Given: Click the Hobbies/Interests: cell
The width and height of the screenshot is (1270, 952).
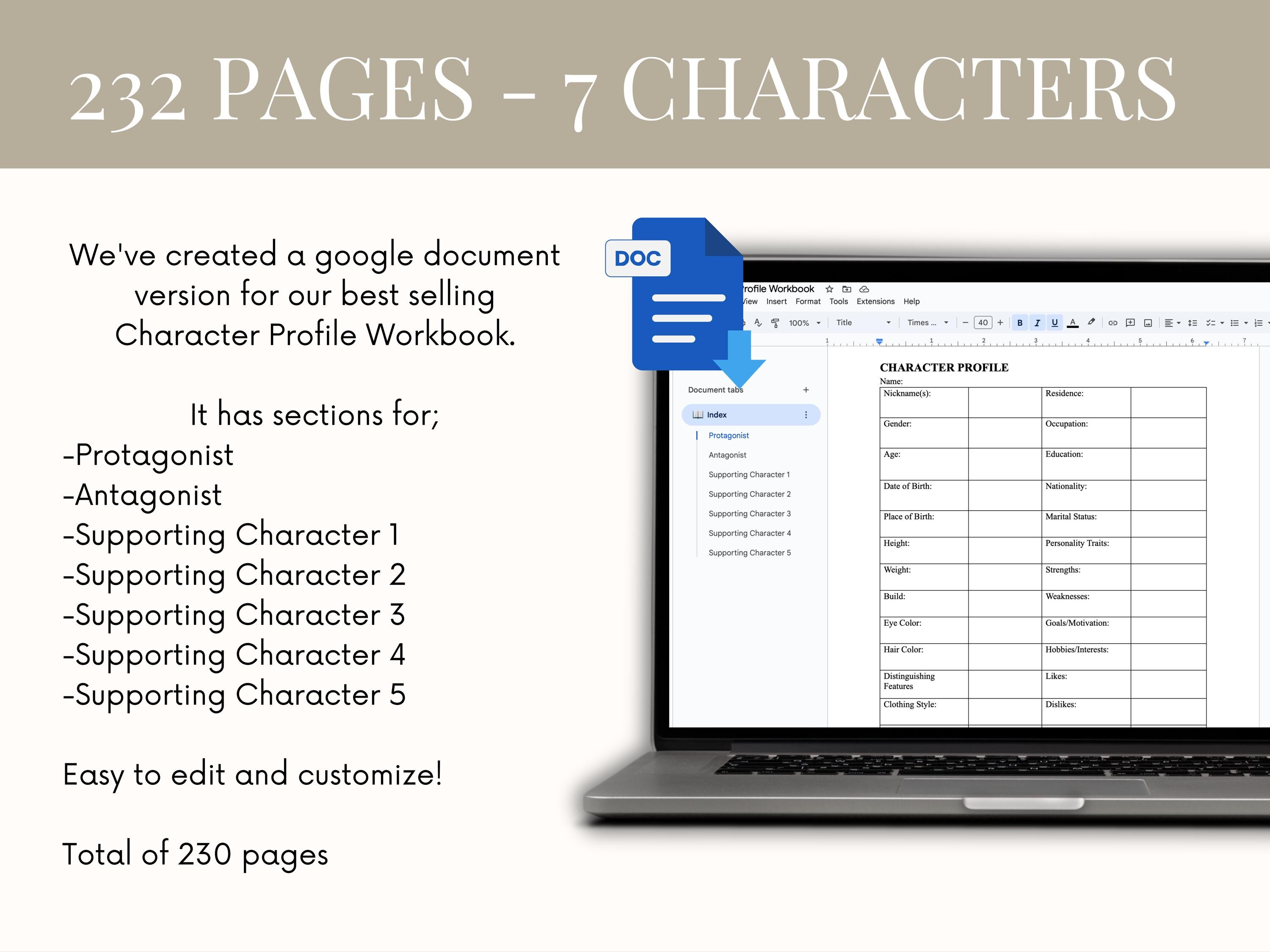Looking at the screenshot, I should [1086, 657].
